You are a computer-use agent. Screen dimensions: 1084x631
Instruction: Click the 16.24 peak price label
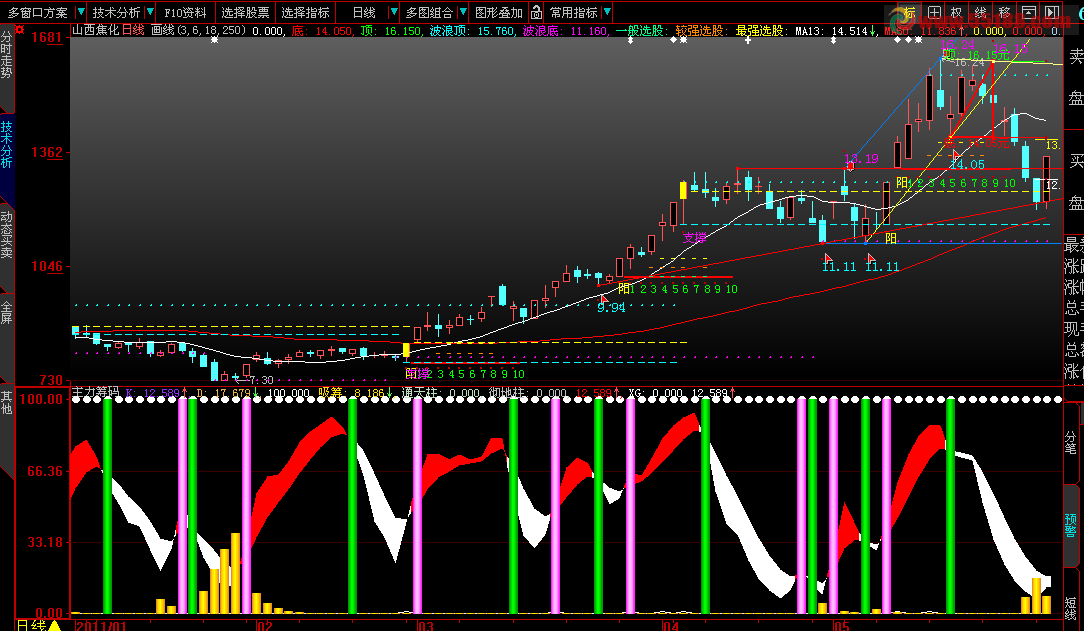[x=957, y=46]
